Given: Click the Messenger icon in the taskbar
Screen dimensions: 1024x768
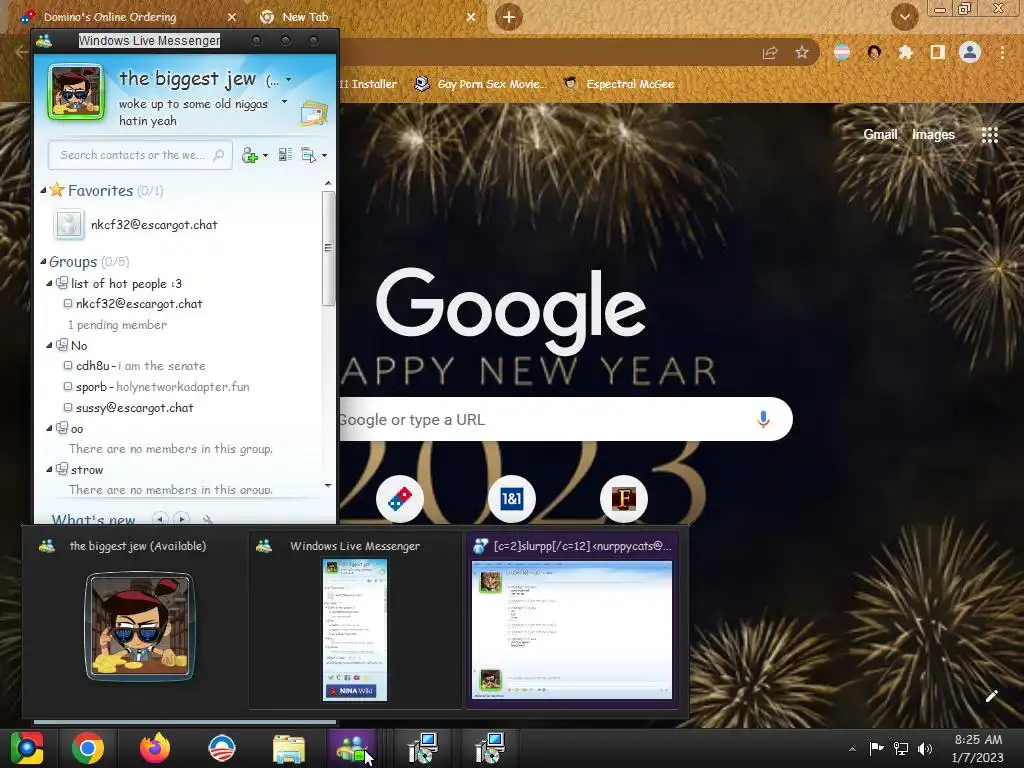Looking at the screenshot, I should click(352, 748).
